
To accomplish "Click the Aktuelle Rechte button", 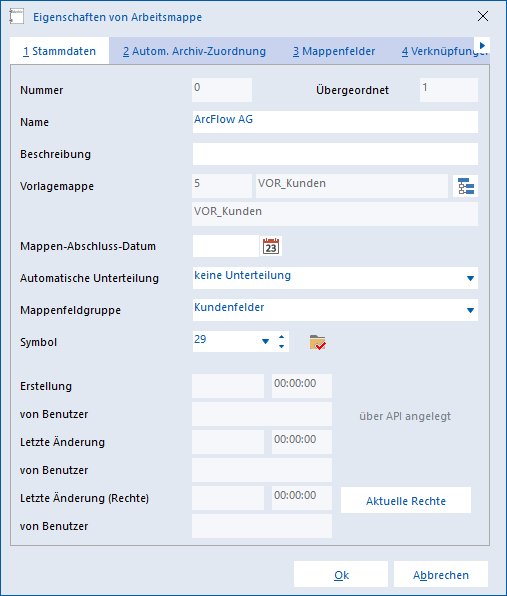I will tap(406, 501).
